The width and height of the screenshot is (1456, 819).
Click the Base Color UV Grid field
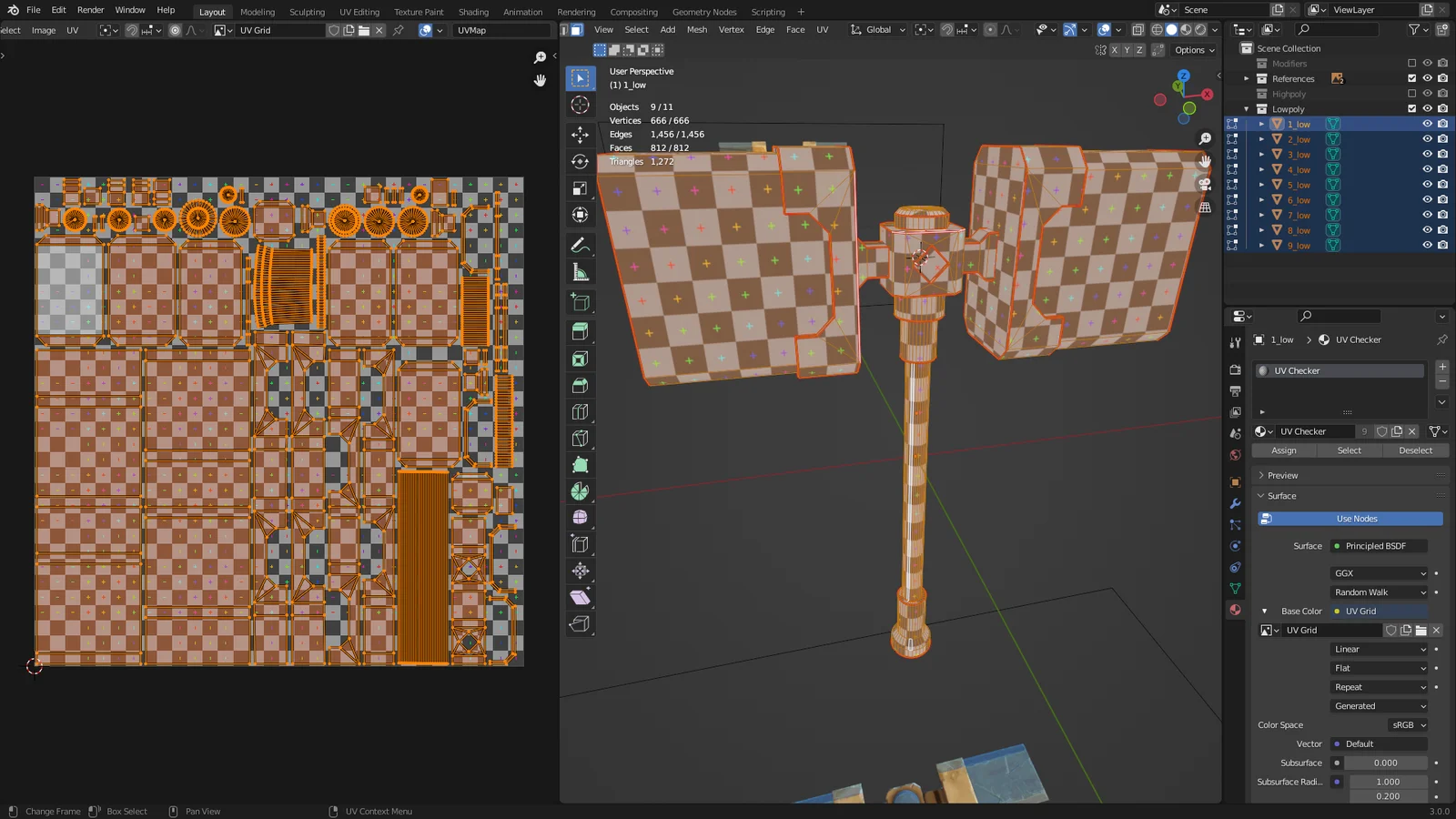point(1378,611)
